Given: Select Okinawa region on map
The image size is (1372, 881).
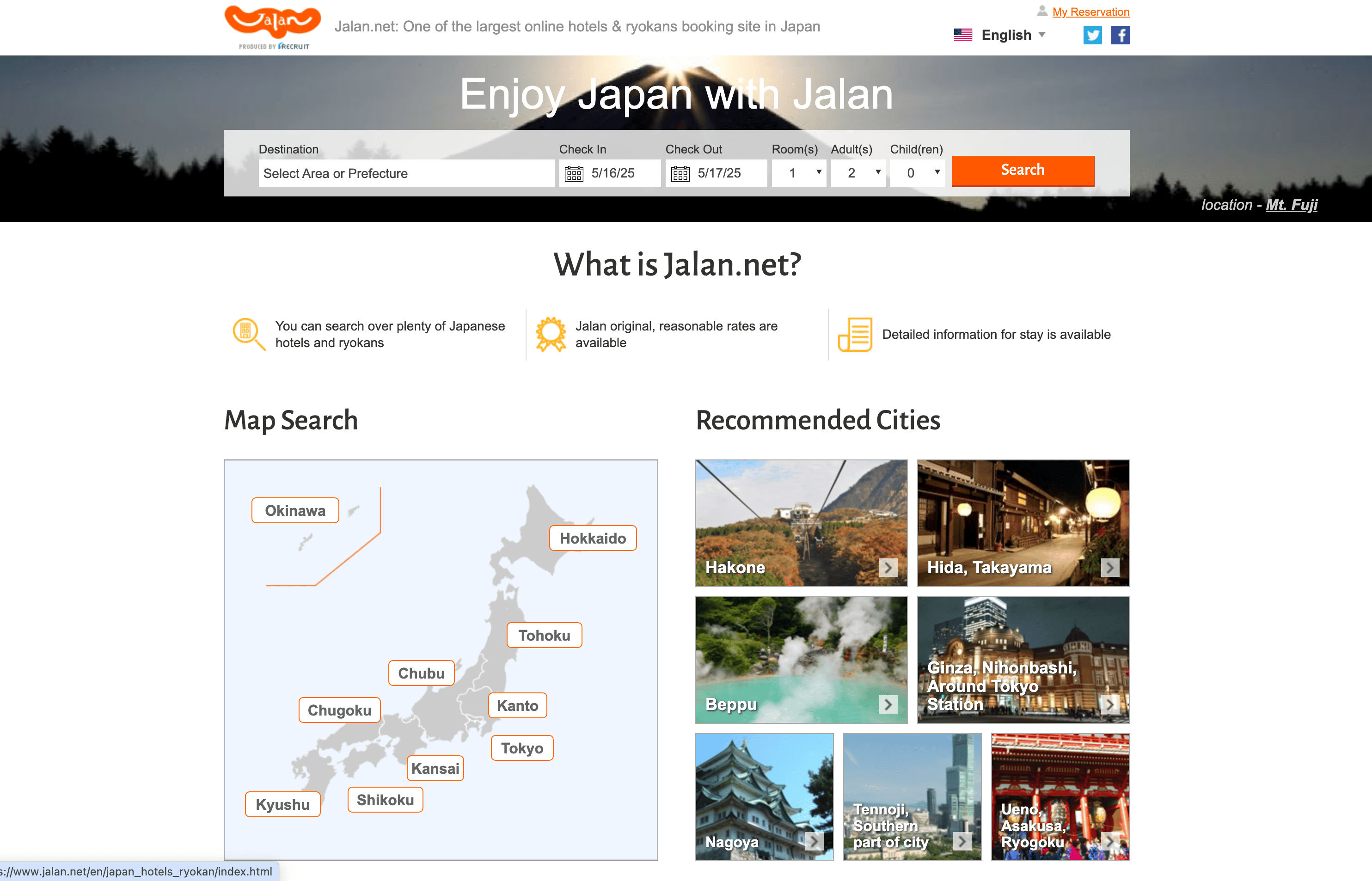Looking at the screenshot, I should (x=294, y=510).
